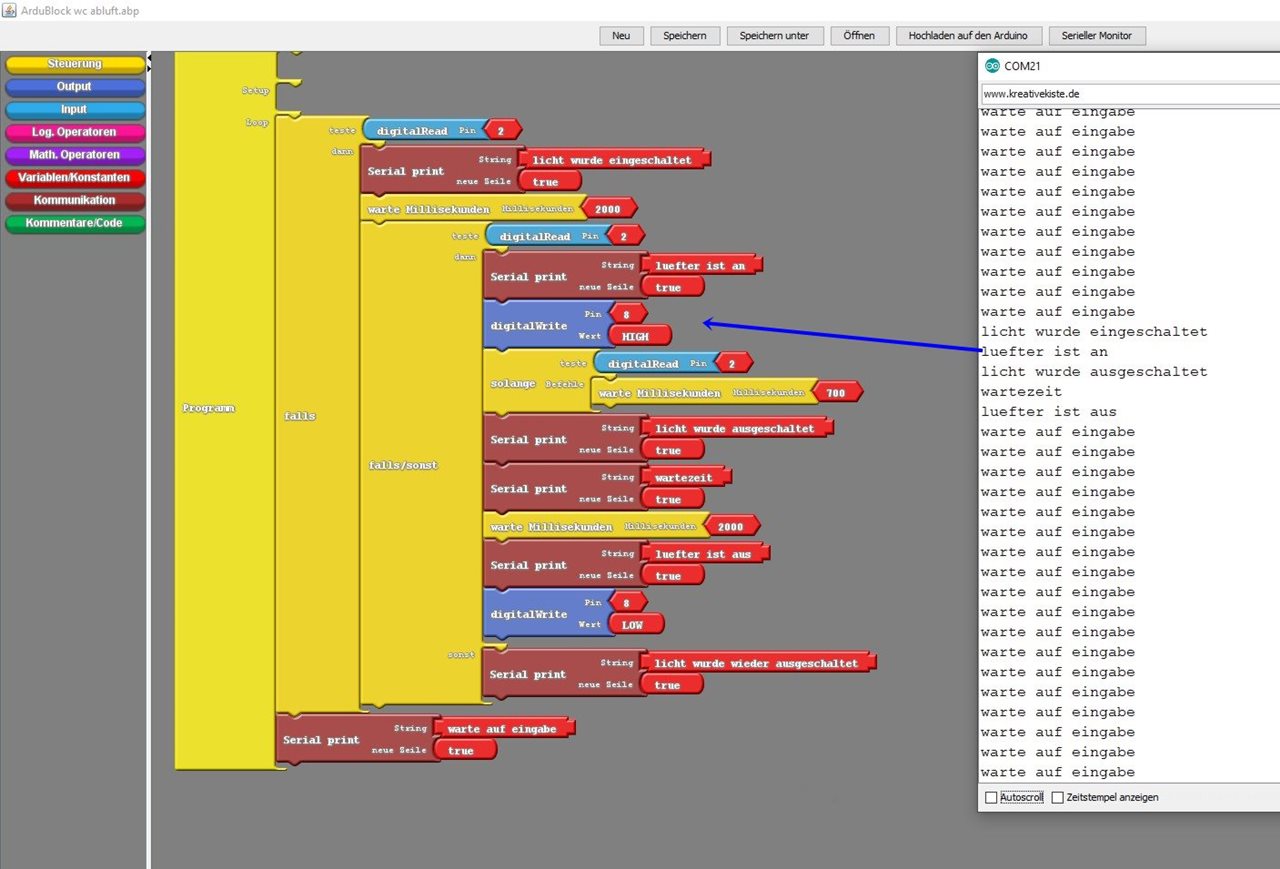
Task: Click the Java icon in ArduBlock title bar
Action: (x=9, y=9)
